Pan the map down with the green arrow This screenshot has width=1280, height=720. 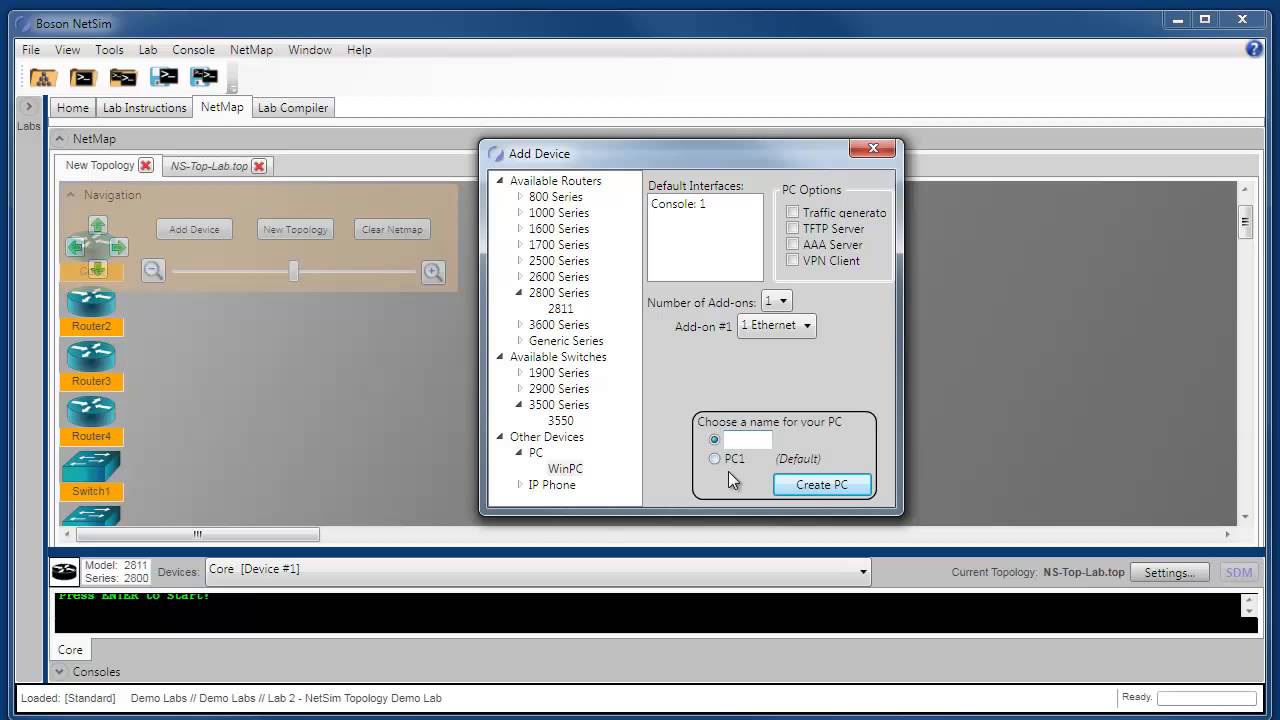tap(97, 268)
